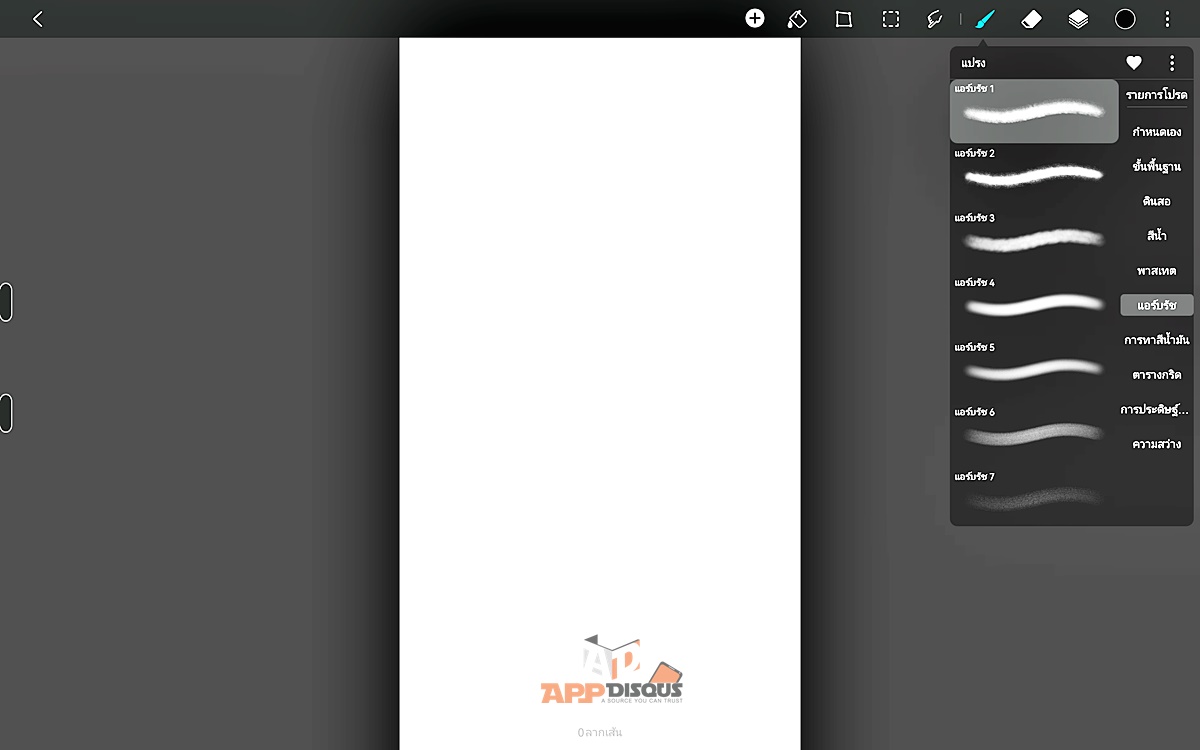
Task: Select the cyan brush tool
Action: (x=986, y=19)
